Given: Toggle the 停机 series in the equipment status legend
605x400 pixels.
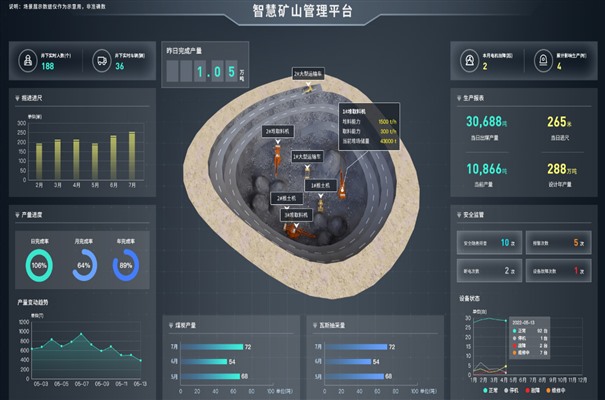Looking at the screenshot, I should [511, 390].
